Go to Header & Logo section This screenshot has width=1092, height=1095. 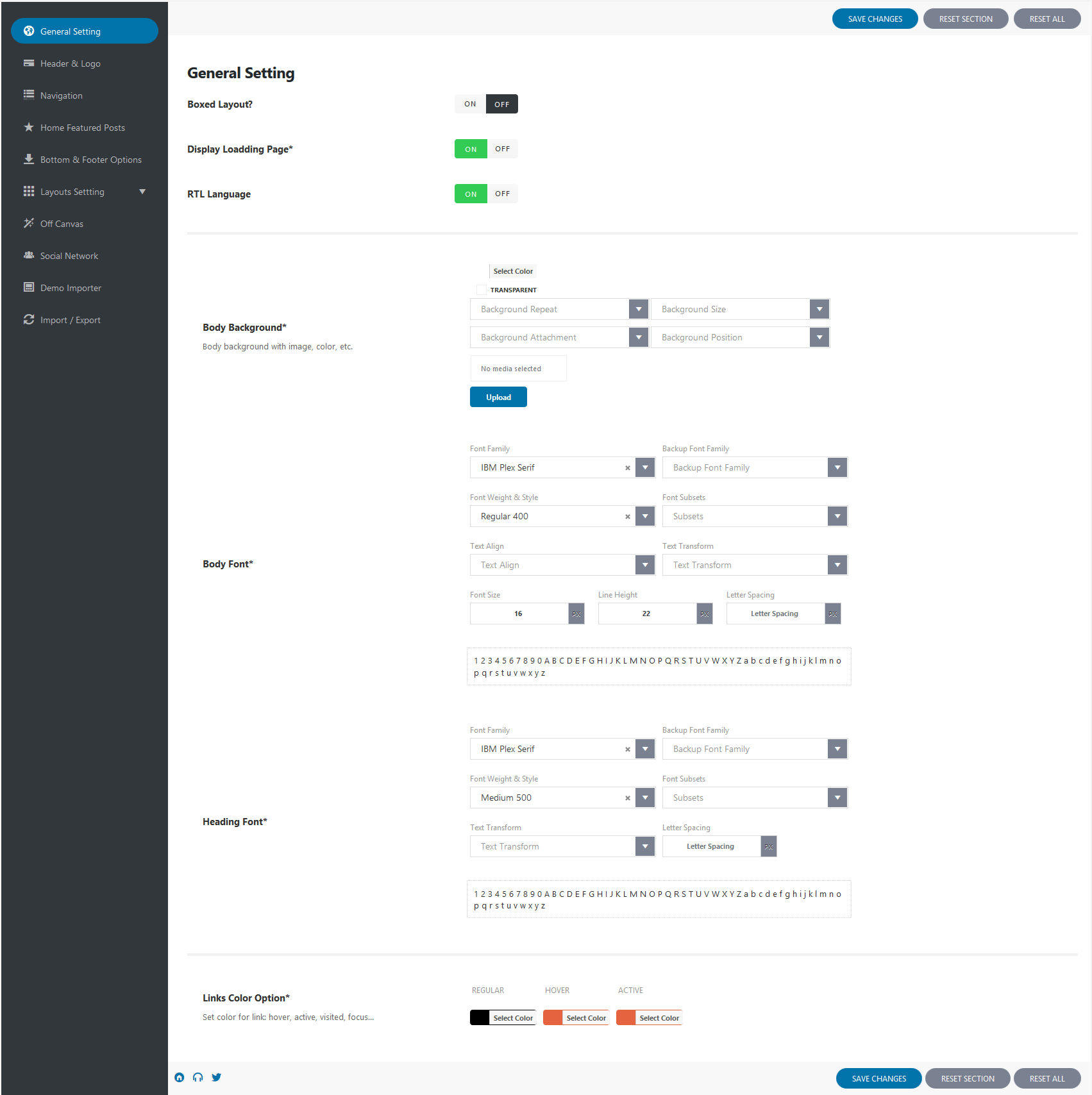pyautogui.click(x=71, y=63)
